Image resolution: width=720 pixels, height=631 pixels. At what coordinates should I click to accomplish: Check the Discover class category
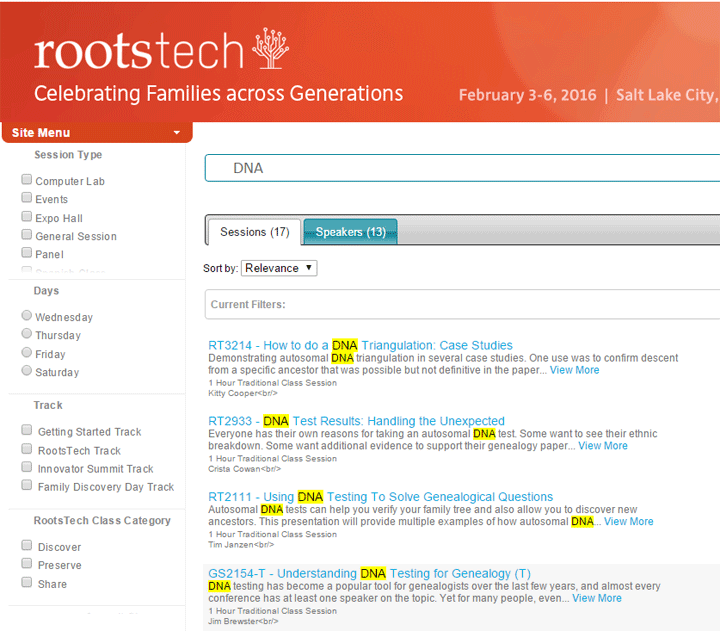[x=27, y=545]
